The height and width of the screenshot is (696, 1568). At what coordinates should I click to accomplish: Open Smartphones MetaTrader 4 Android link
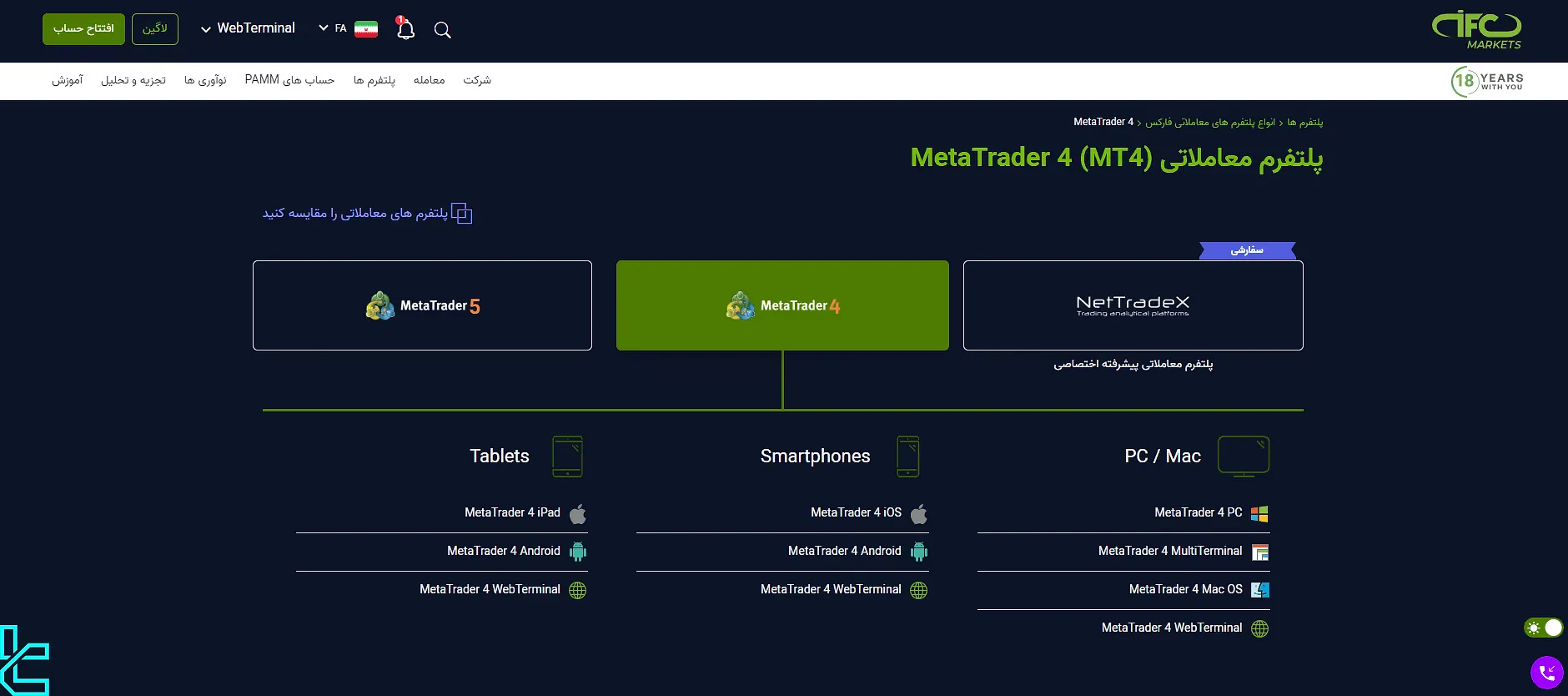[x=845, y=551]
